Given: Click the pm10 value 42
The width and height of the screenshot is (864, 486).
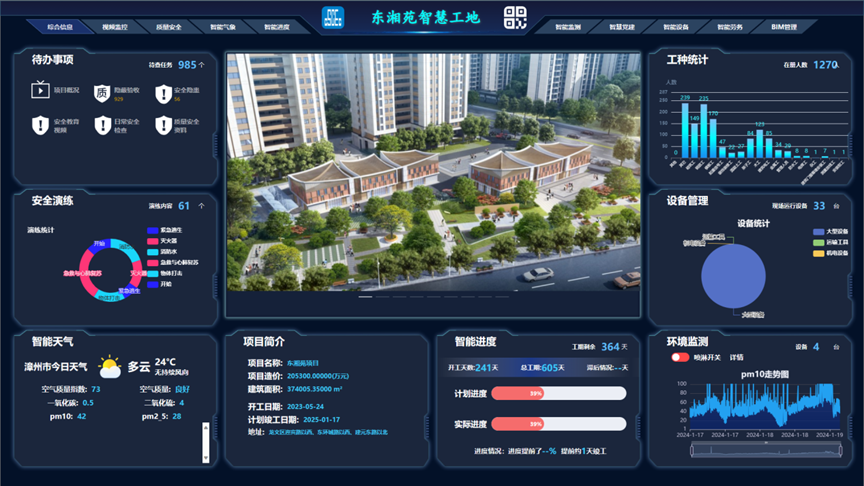Looking at the screenshot, I should pyautogui.click(x=82, y=417).
